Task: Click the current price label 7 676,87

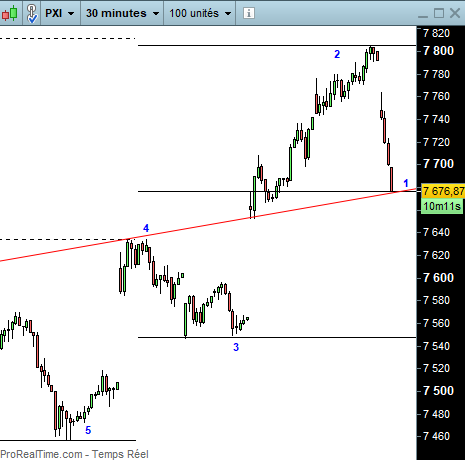Action: click(x=443, y=191)
